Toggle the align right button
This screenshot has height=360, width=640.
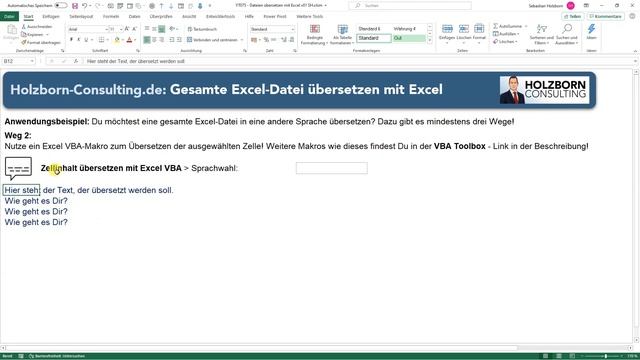[162, 40]
